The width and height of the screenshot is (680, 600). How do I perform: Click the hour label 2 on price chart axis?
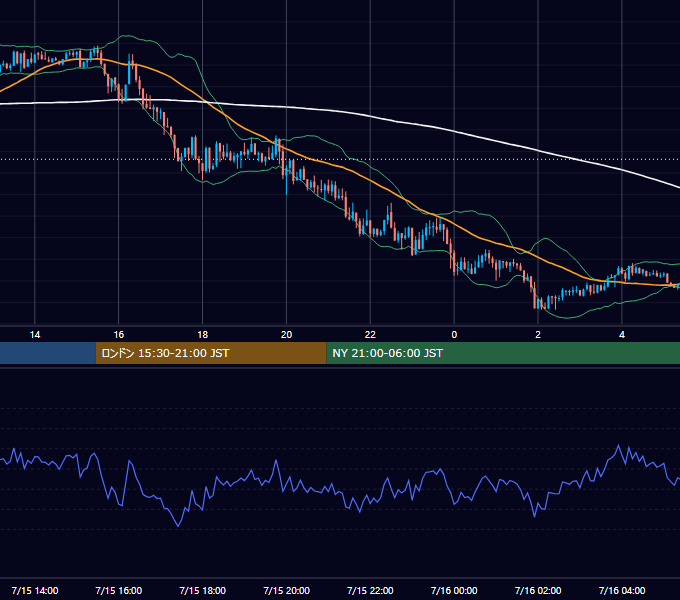[x=538, y=335]
